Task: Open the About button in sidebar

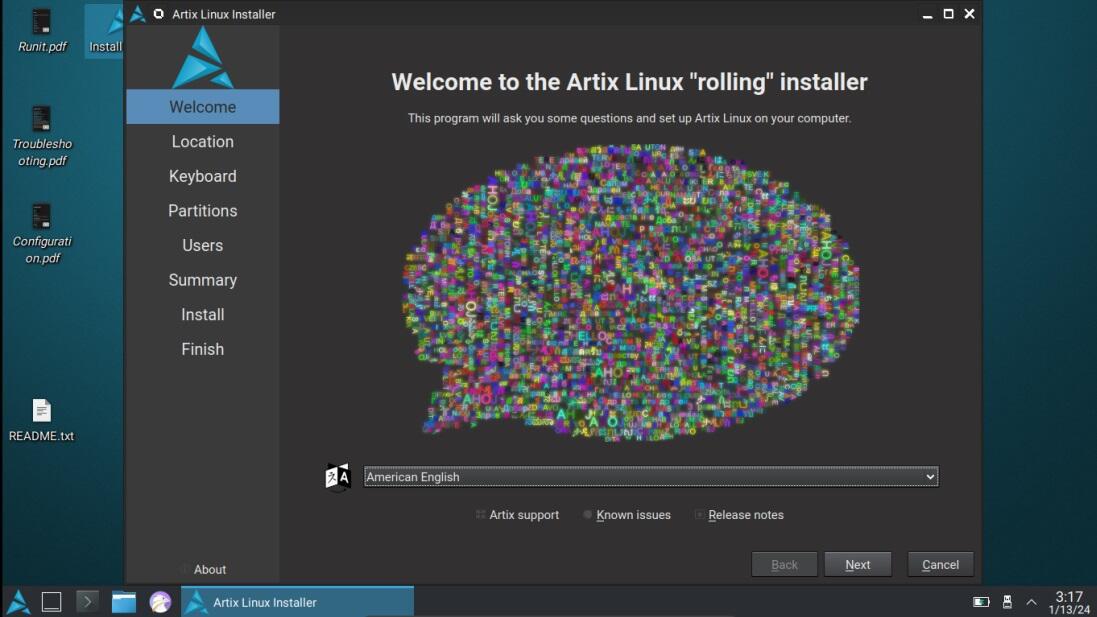Action: [204, 569]
